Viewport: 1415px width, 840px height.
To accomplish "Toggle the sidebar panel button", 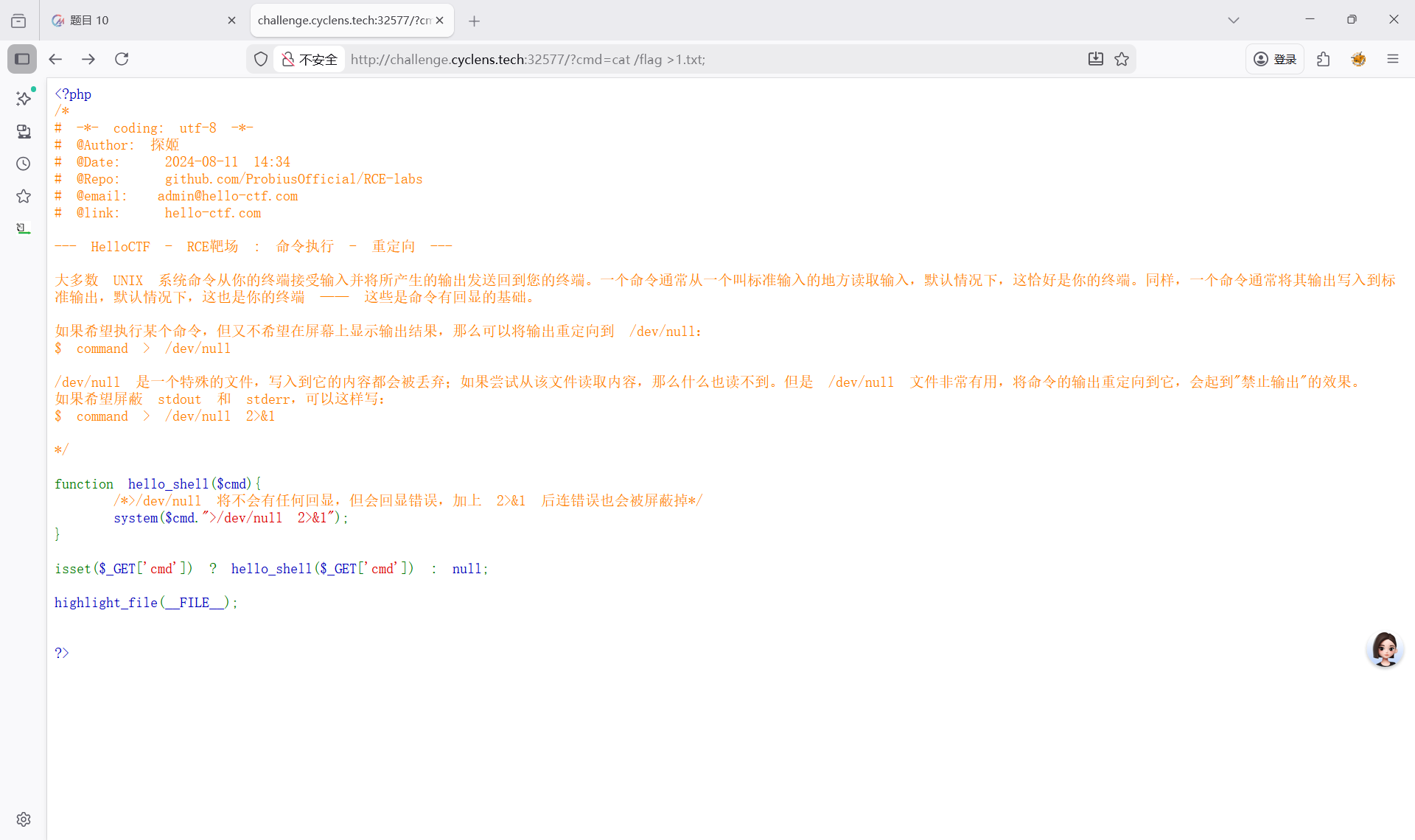I will [x=22, y=59].
